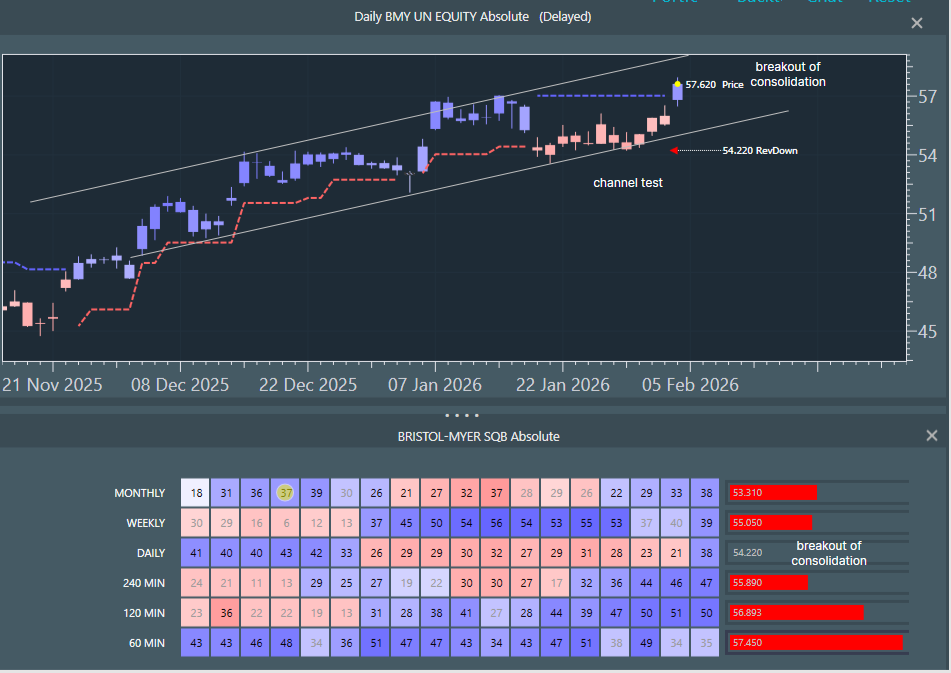Image resolution: width=951 pixels, height=673 pixels.
Task: Click the red 57.450 bar in 60 MIN row
Action: pos(815,643)
